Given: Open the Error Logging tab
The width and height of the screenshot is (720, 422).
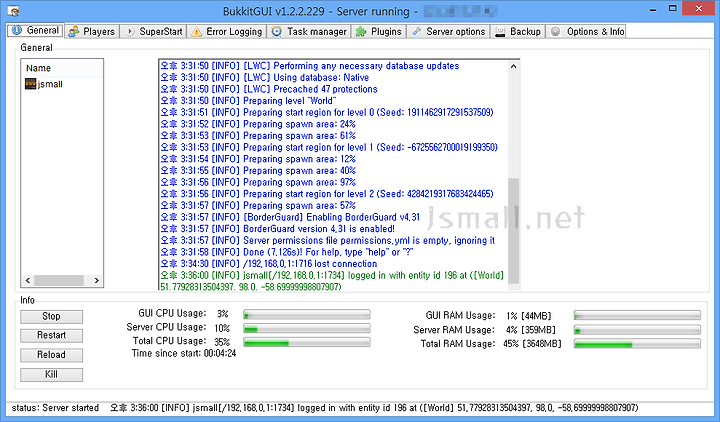Looking at the screenshot, I should click(227, 31).
